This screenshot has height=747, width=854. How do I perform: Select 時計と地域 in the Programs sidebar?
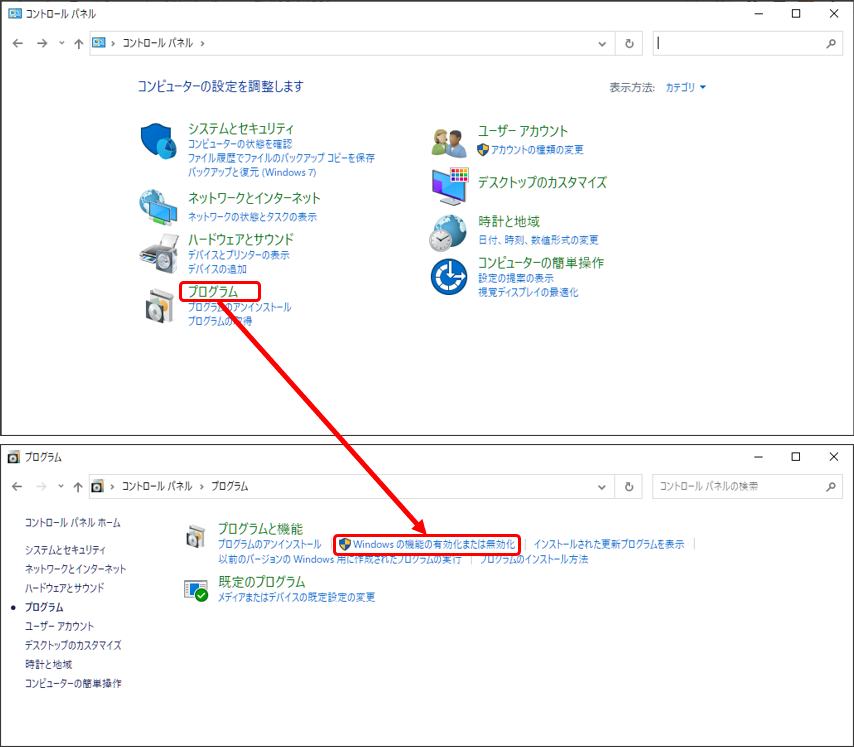[48, 664]
